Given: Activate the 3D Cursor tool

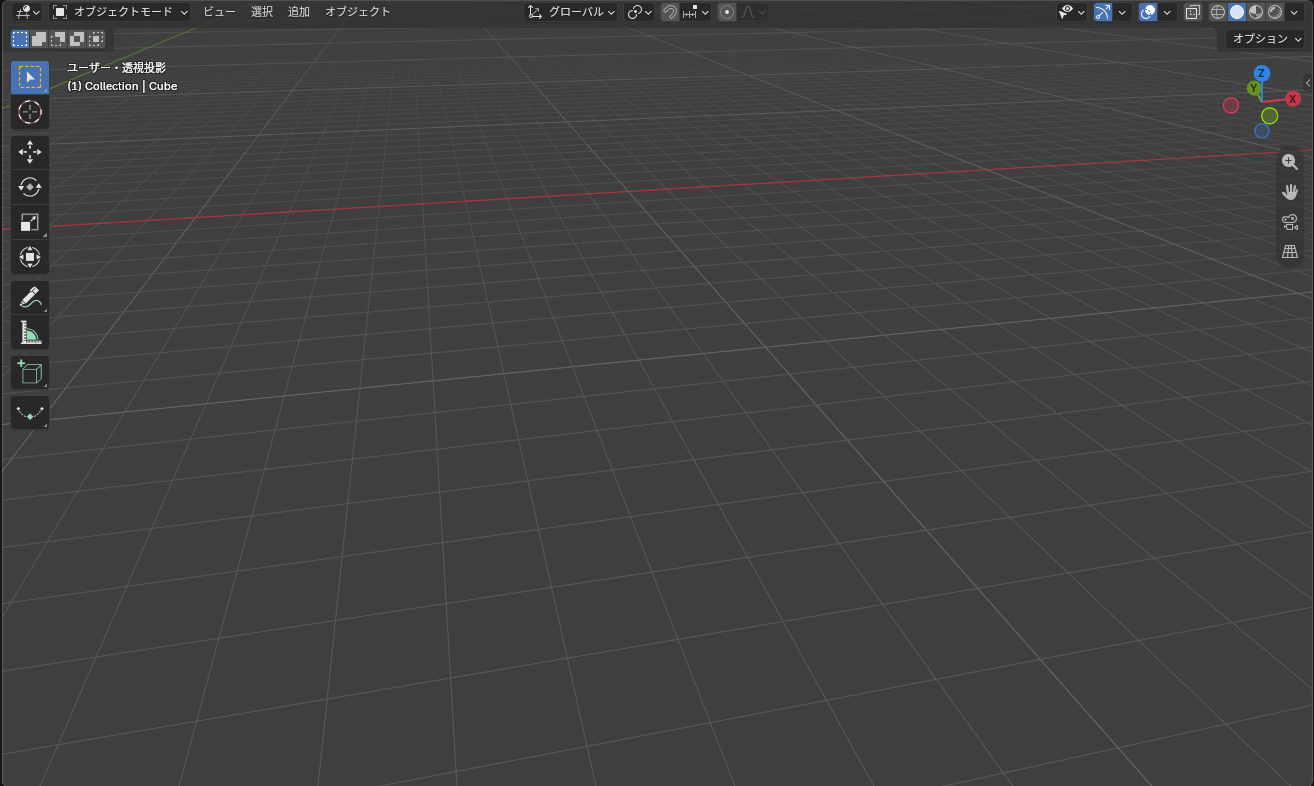Looking at the screenshot, I should point(30,112).
